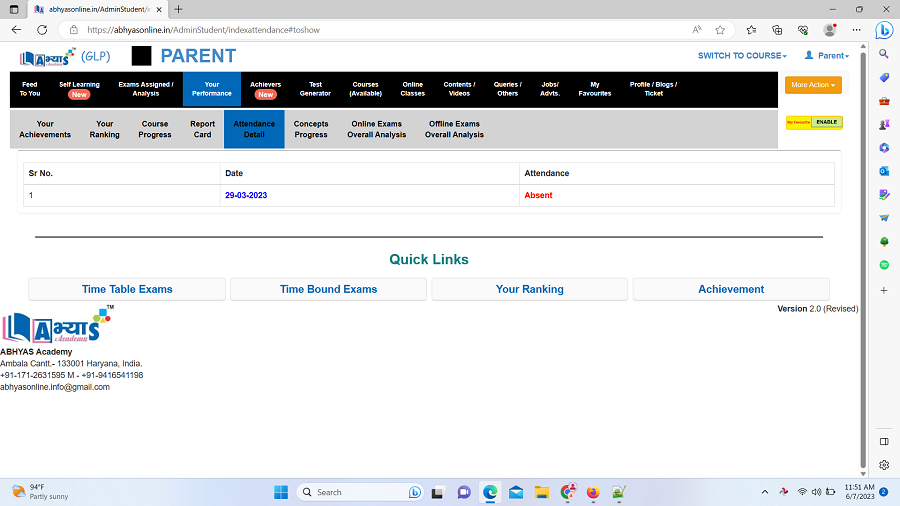The image size is (900, 506).
Task: Open Spotify from the Edge sidebar
Action: coord(884,265)
